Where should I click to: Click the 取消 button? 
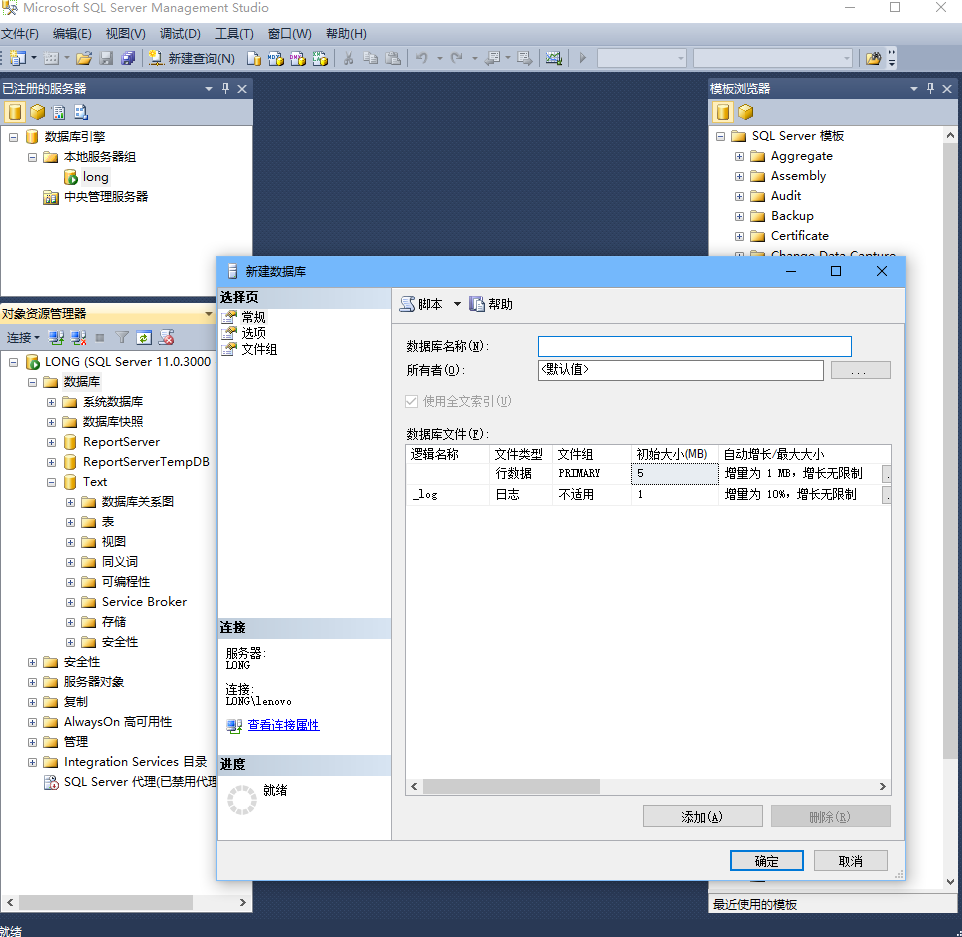tap(850, 861)
